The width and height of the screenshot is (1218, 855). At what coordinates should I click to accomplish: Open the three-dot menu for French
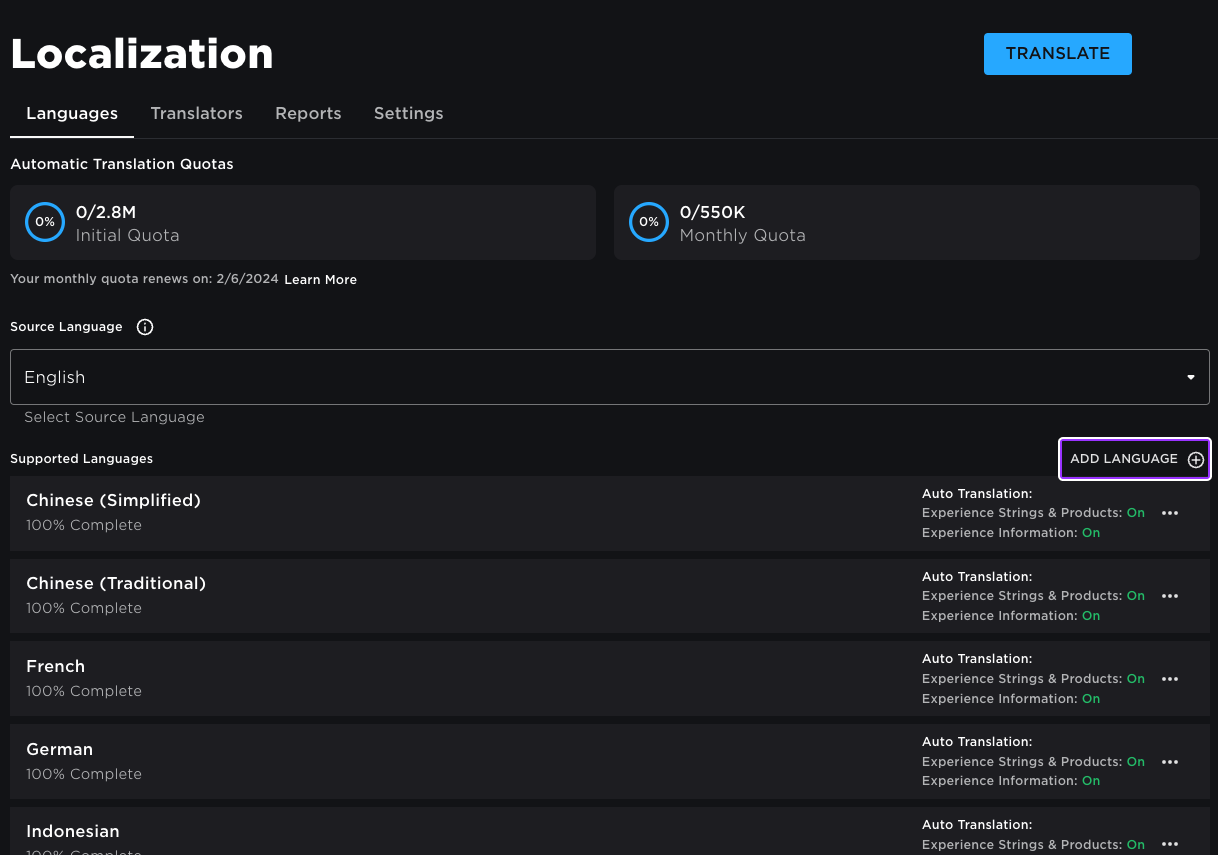coord(1170,679)
